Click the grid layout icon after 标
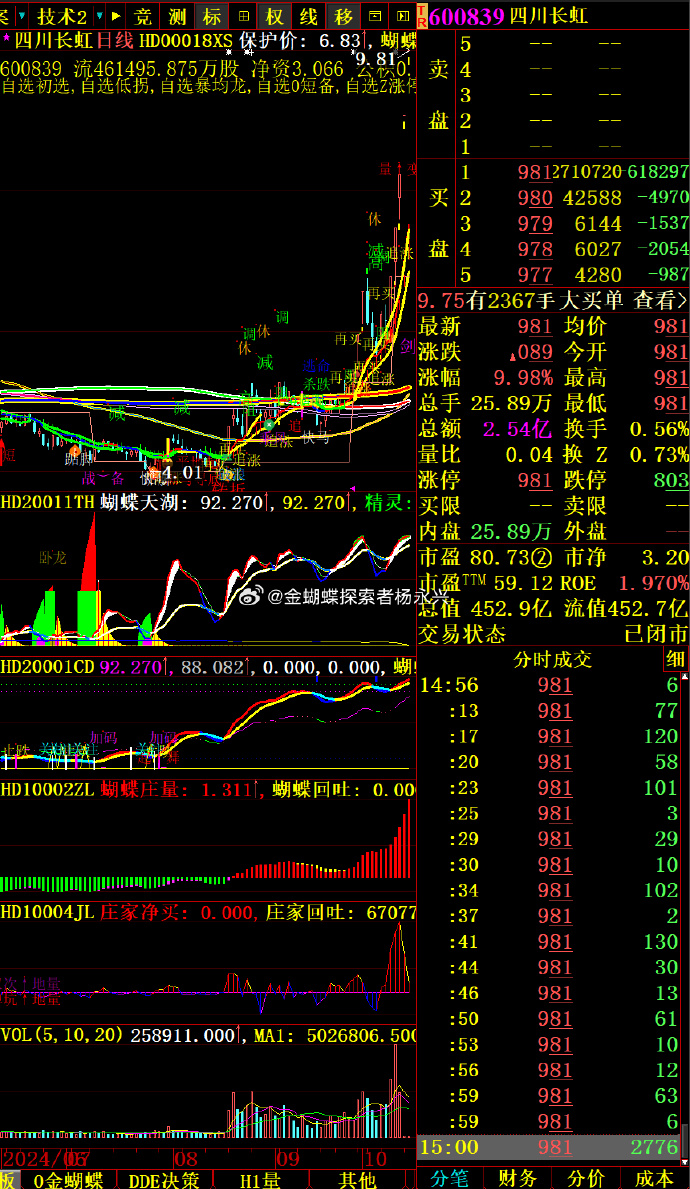The width and height of the screenshot is (690, 1189). 243,14
